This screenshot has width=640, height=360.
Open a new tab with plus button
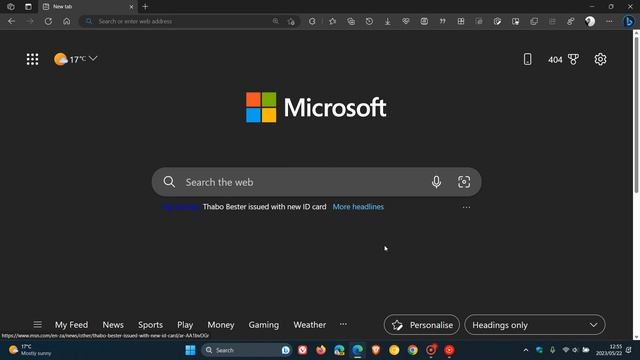(x=145, y=7)
